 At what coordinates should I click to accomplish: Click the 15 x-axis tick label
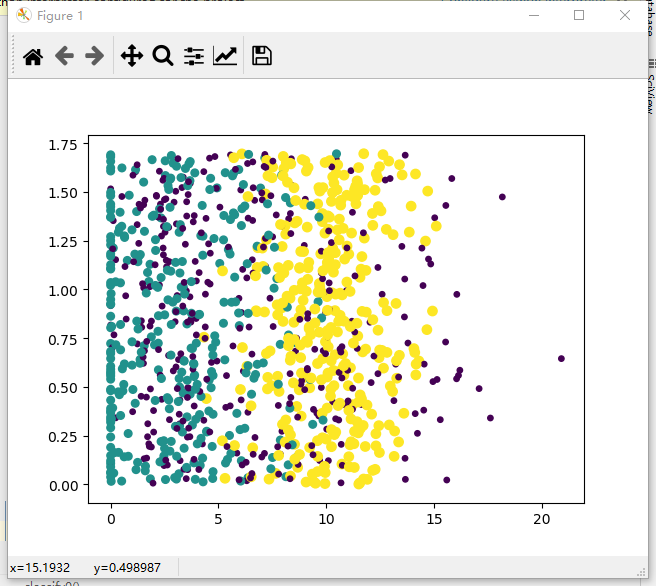click(434, 519)
